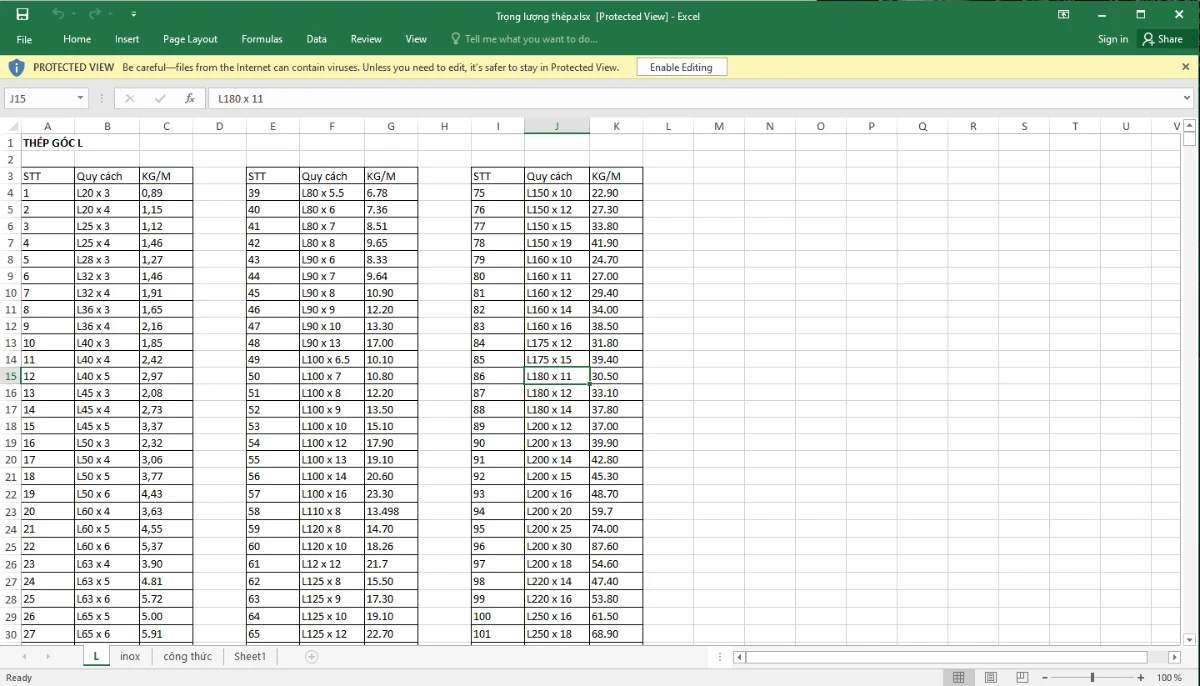Click the zoom slider handle

click(x=1093, y=677)
